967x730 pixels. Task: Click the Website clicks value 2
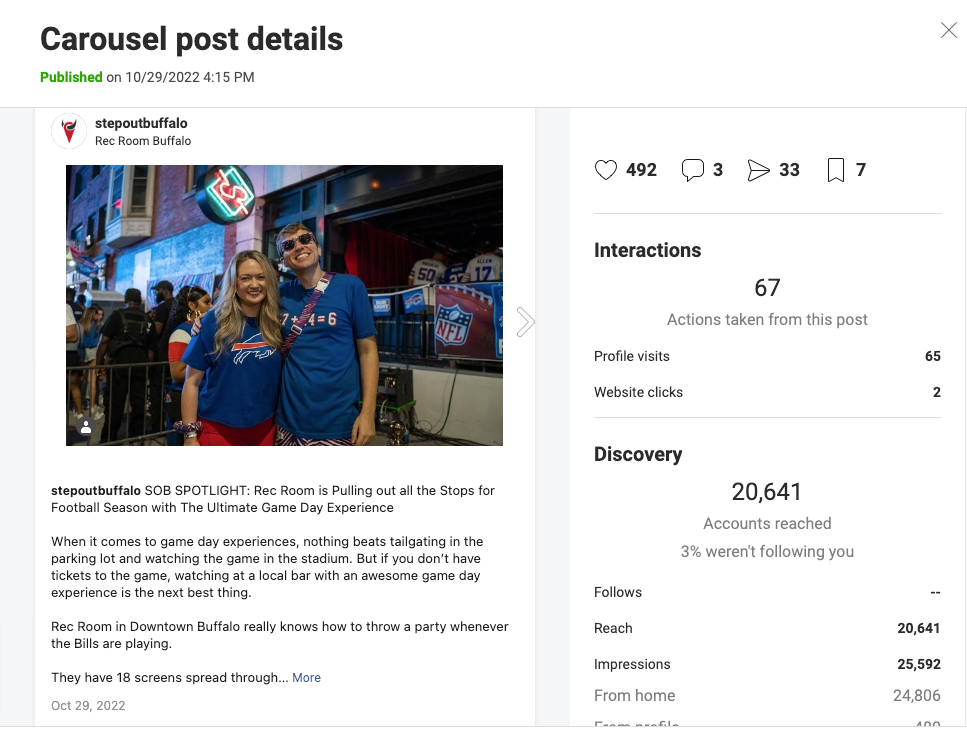click(x=937, y=392)
